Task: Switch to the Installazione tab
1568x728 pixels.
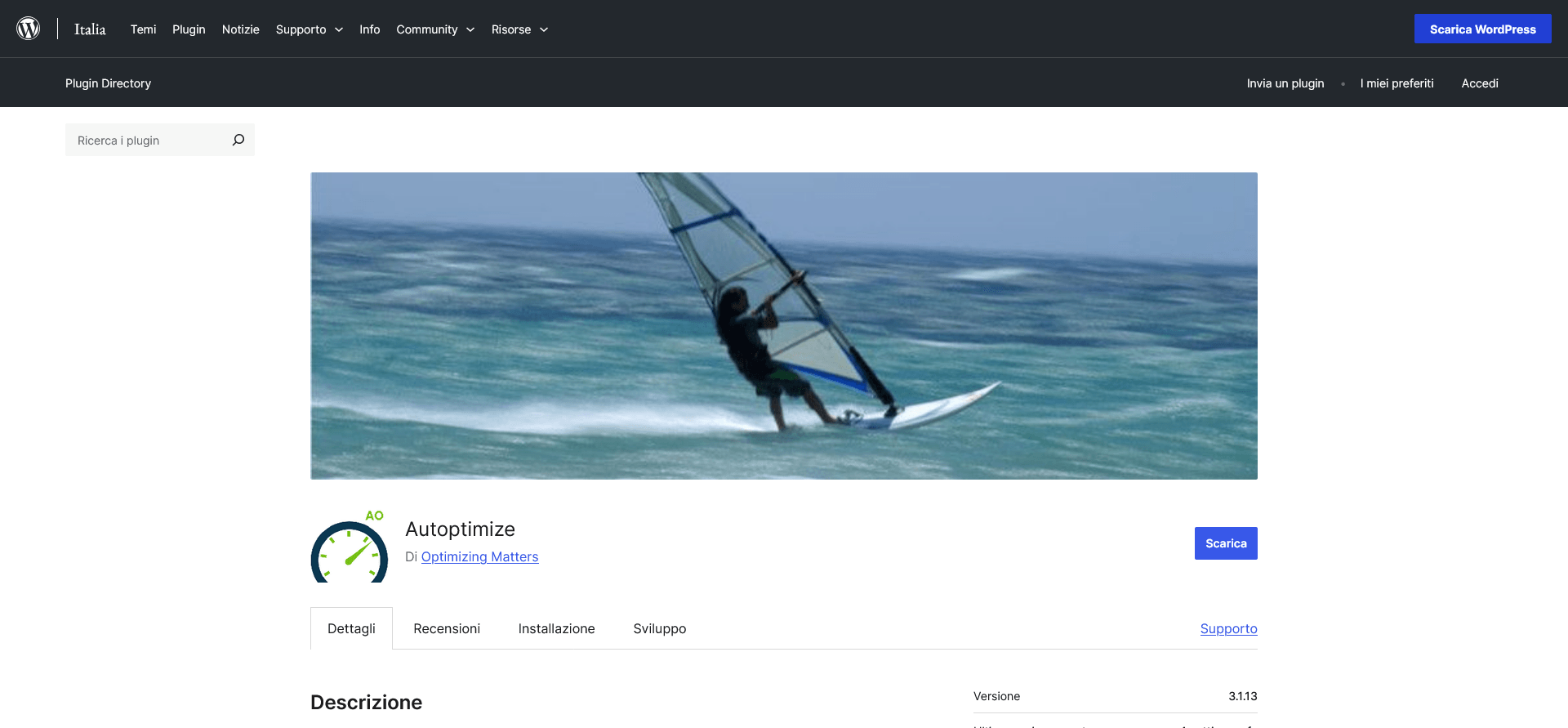Action: pos(556,628)
